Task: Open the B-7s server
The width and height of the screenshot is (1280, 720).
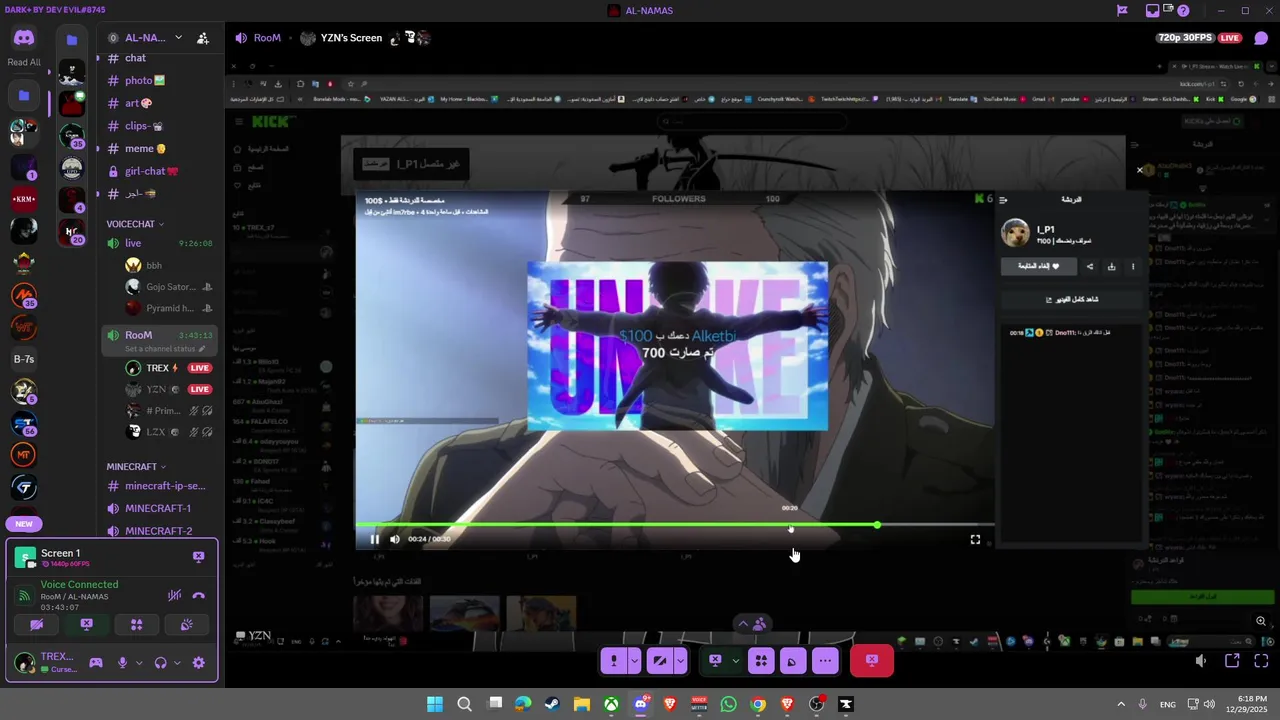Action: (x=24, y=359)
